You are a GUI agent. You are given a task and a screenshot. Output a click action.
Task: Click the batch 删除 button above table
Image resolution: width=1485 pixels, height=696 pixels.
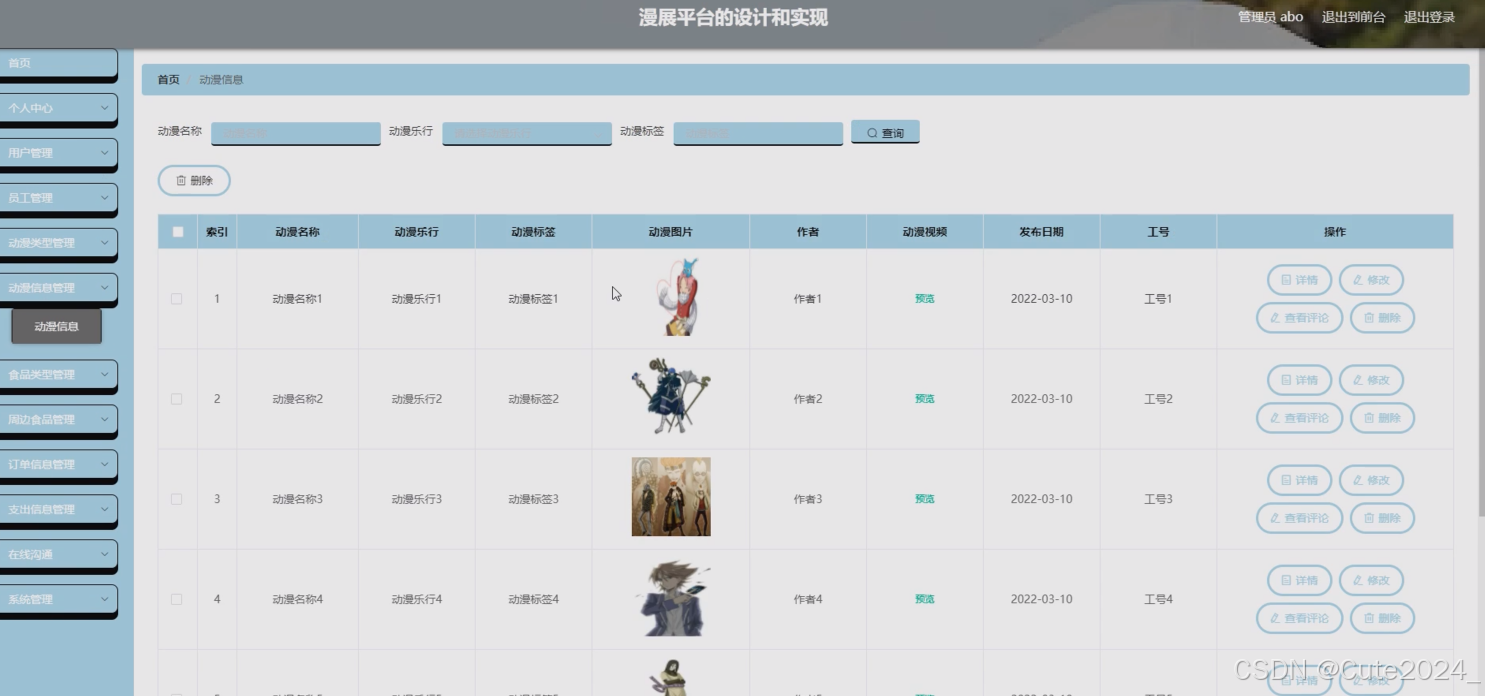pyautogui.click(x=194, y=181)
